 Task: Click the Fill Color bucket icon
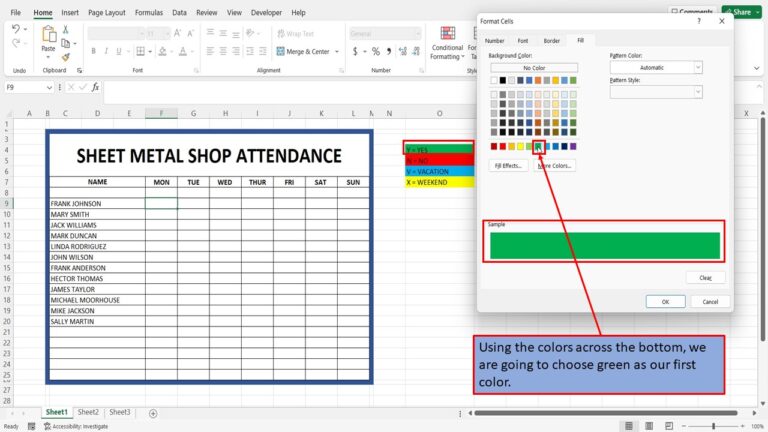tap(163, 51)
